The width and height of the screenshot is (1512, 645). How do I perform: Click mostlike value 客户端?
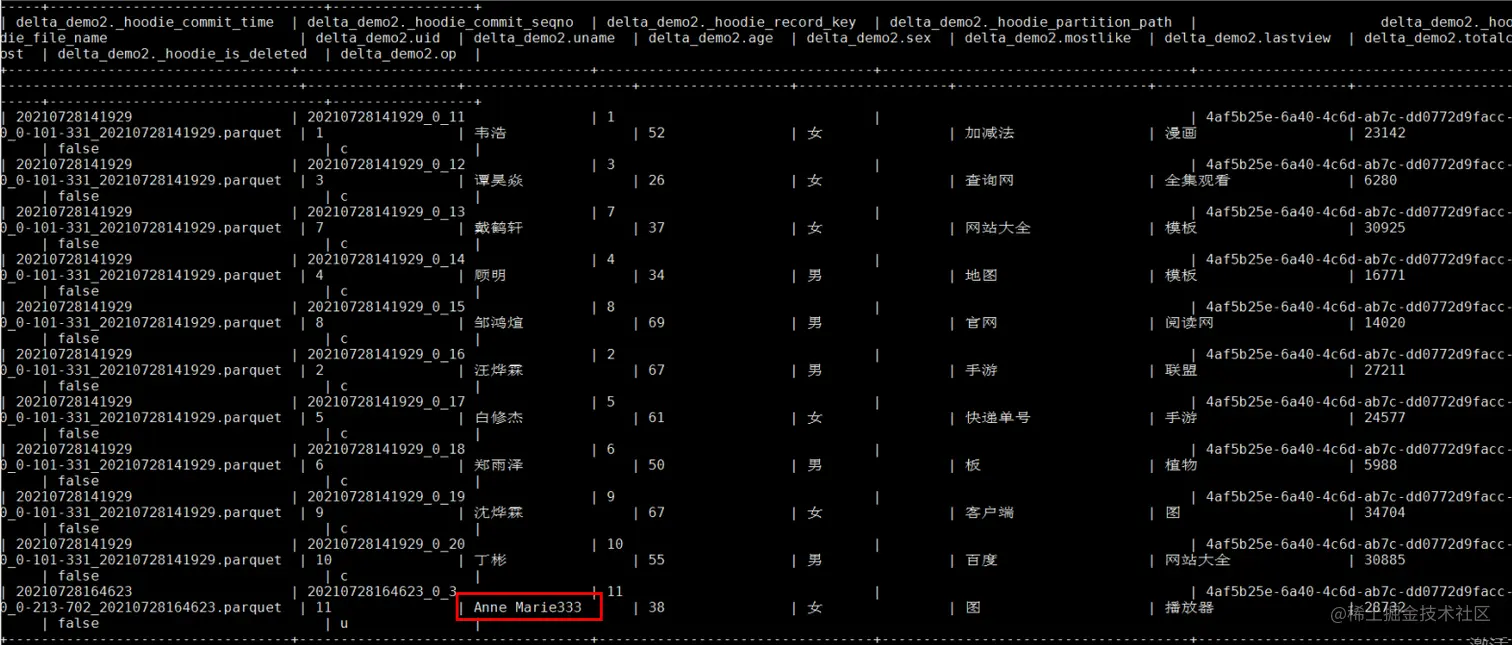pos(989,513)
